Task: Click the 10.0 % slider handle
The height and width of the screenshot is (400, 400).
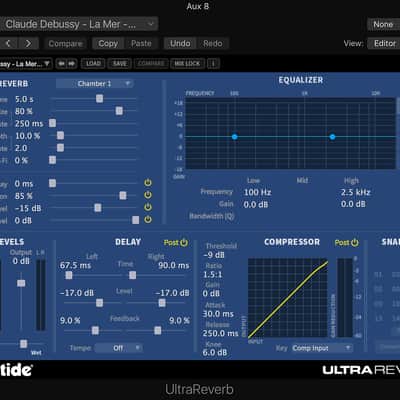Action: pos(60,135)
